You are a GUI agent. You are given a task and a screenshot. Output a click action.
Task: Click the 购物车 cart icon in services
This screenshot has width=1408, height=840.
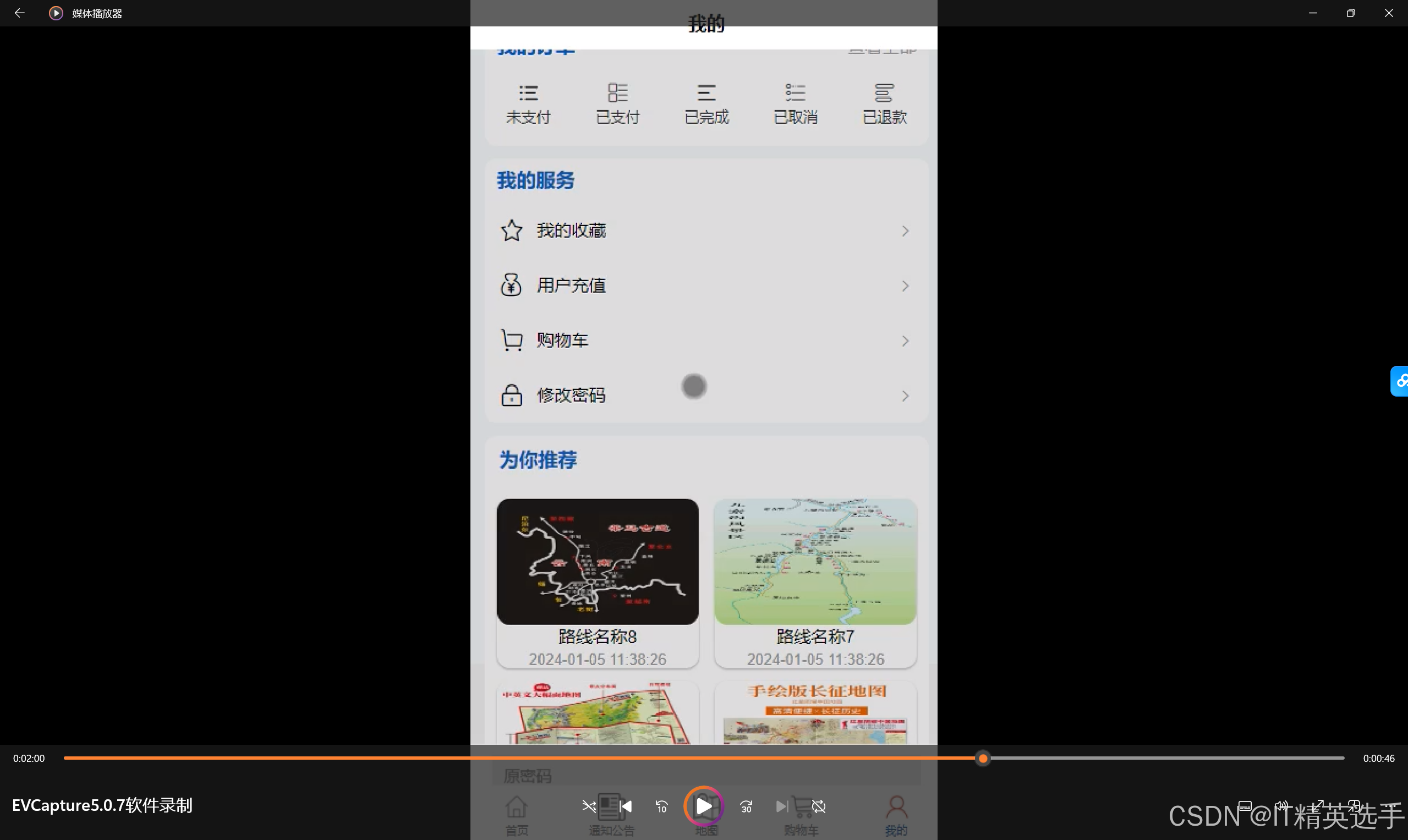511,340
